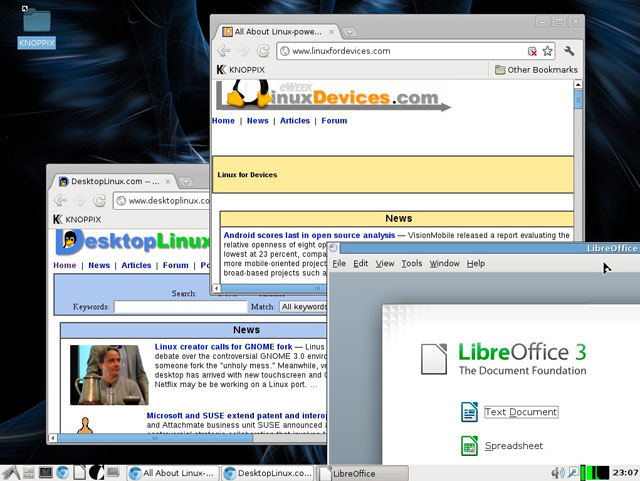
Task: Click the Keywords search input field
Action: pyautogui.click(x=180, y=307)
